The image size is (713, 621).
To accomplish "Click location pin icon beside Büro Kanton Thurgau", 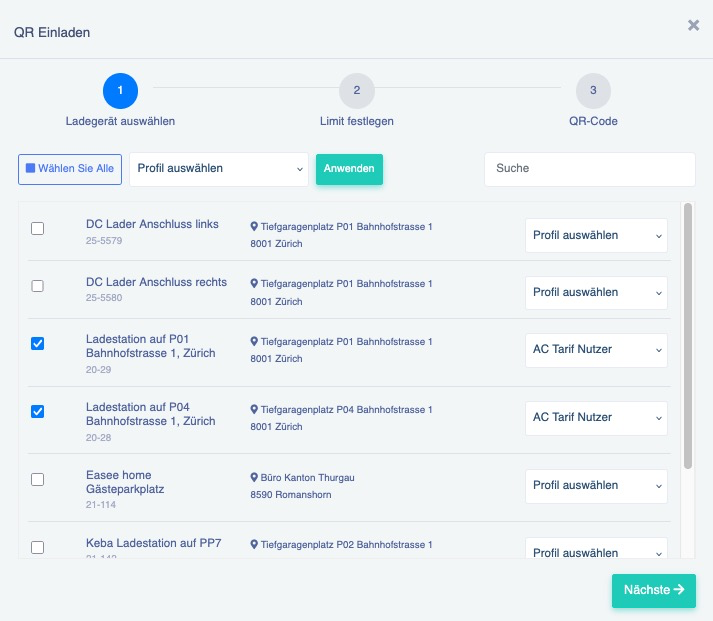I will point(254,478).
